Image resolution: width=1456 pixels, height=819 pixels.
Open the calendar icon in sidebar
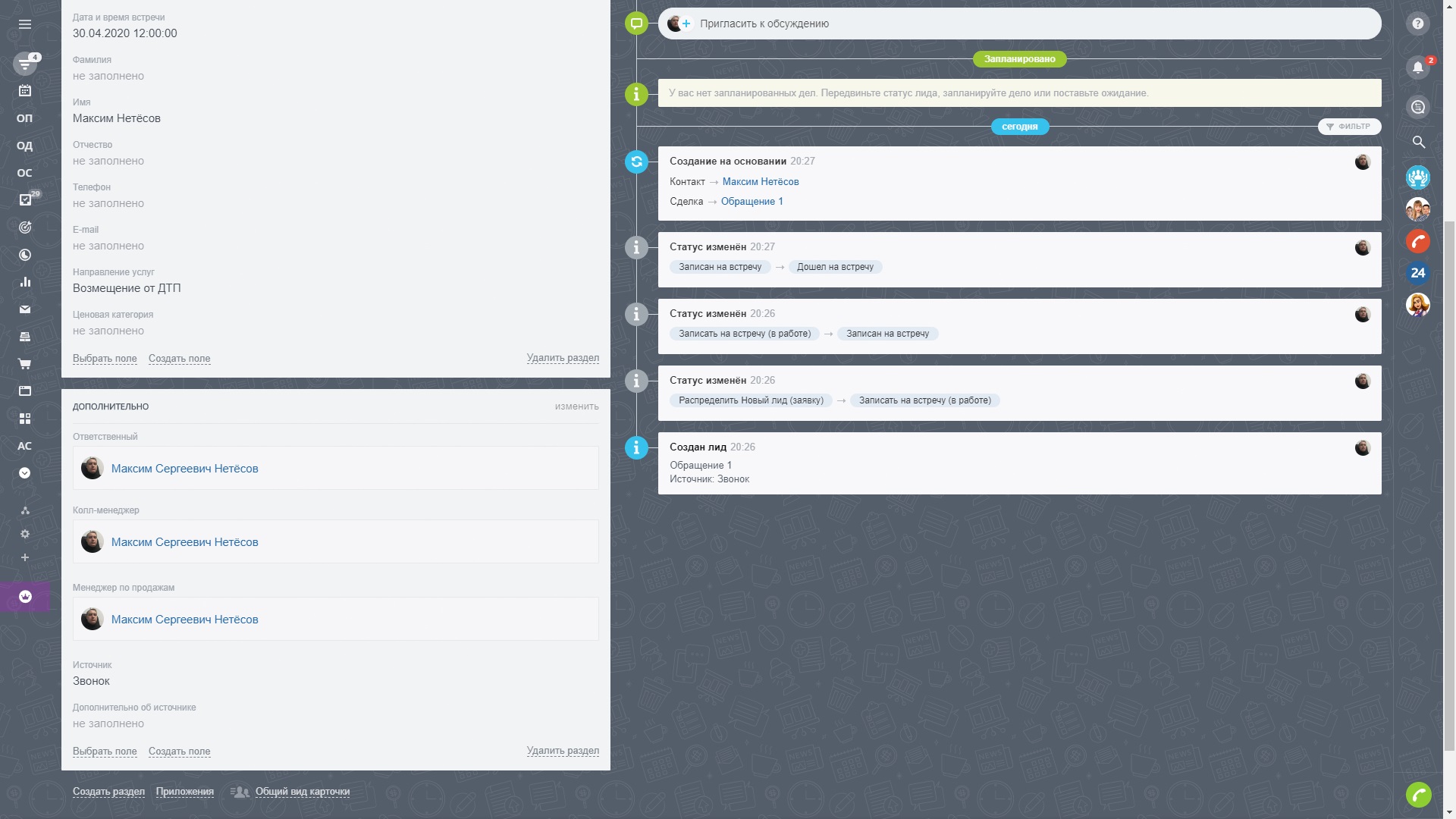coord(25,91)
